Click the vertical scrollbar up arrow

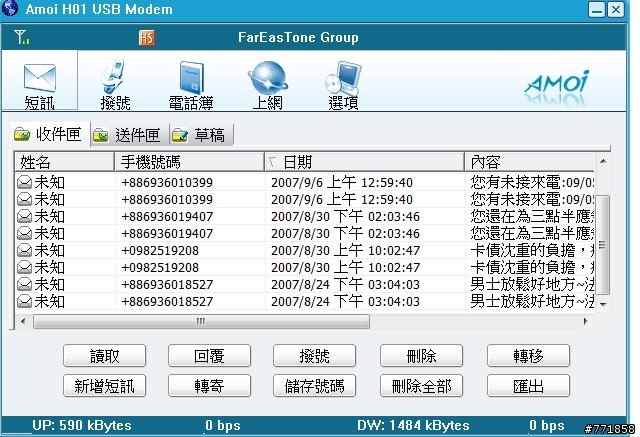(603, 162)
